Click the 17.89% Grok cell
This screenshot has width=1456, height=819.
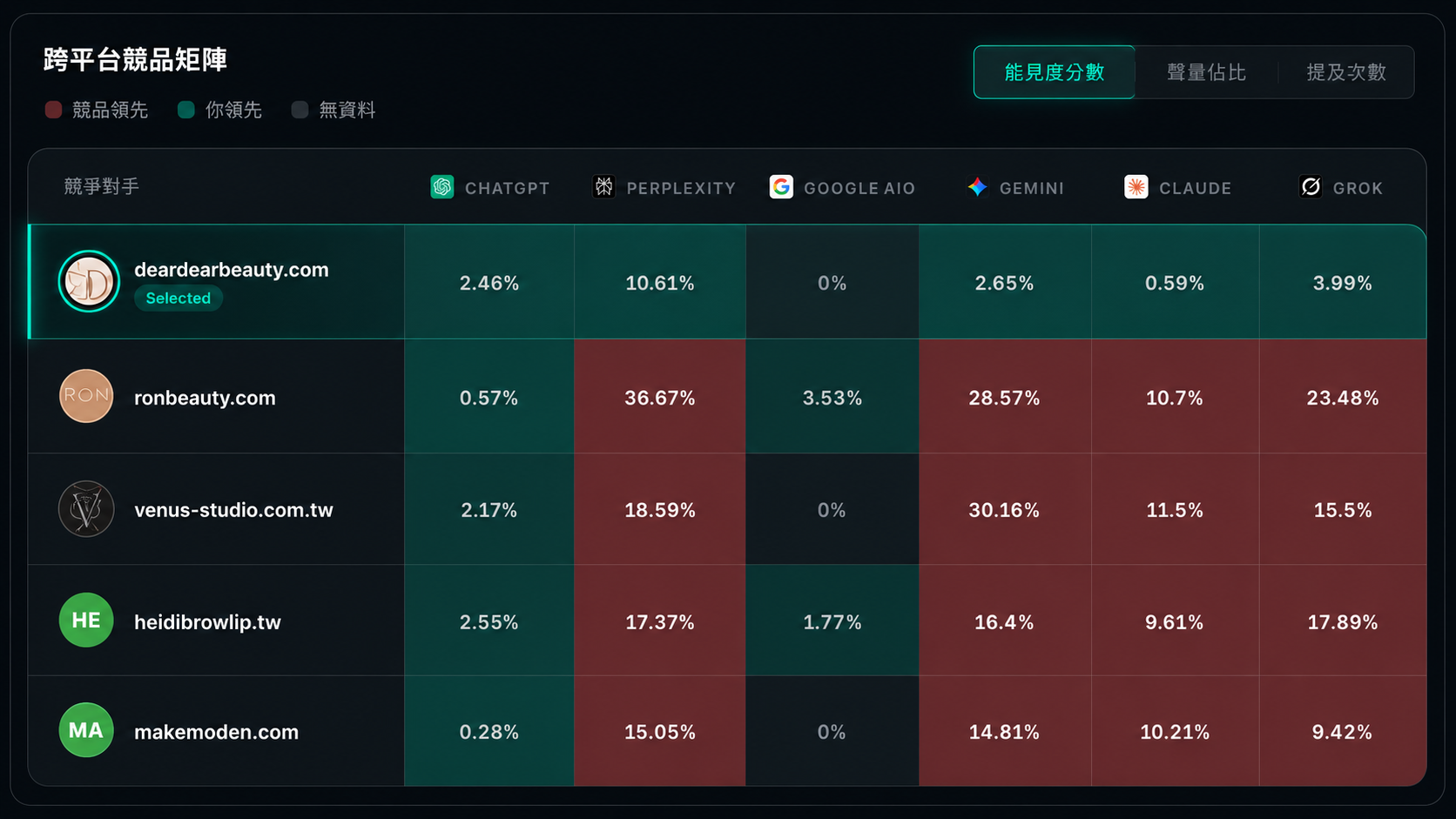pyautogui.click(x=1343, y=621)
